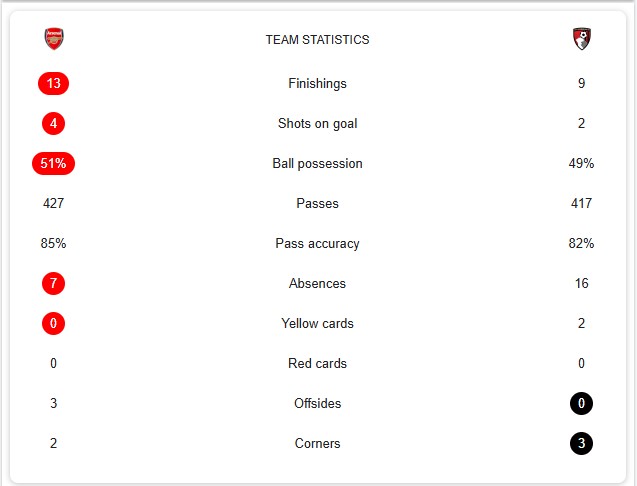
Task: Select the black 3 corners badge
Action: click(581, 443)
